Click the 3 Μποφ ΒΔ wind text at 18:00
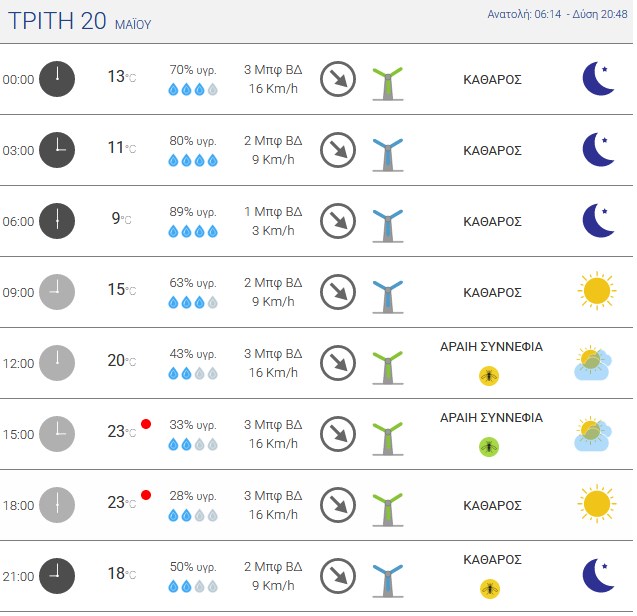This screenshot has width=637, height=616. 273,495
